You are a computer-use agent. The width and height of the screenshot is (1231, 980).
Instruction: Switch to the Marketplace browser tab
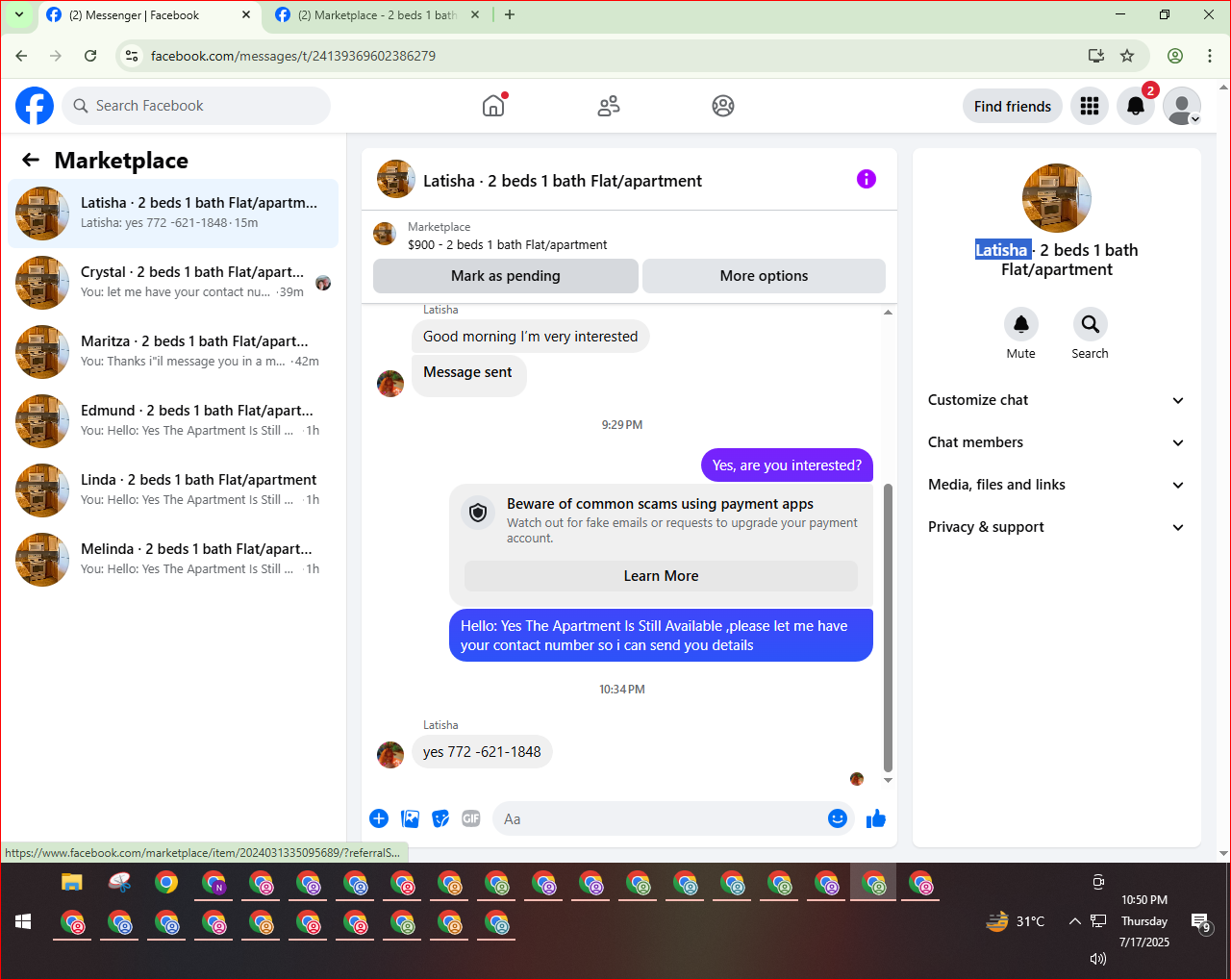coord(377,14)
